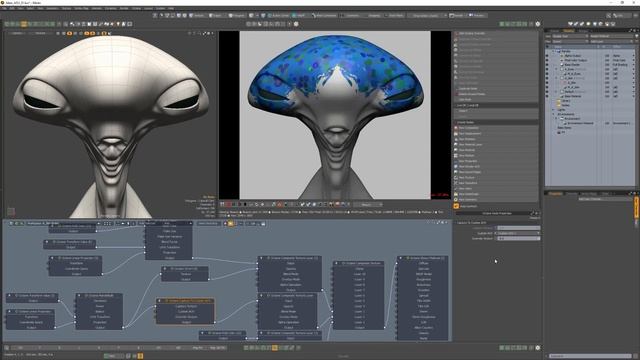The image size is (640, 360).
Task: Toggle the orange checkbox below the New node list
Action: point(456,206)
